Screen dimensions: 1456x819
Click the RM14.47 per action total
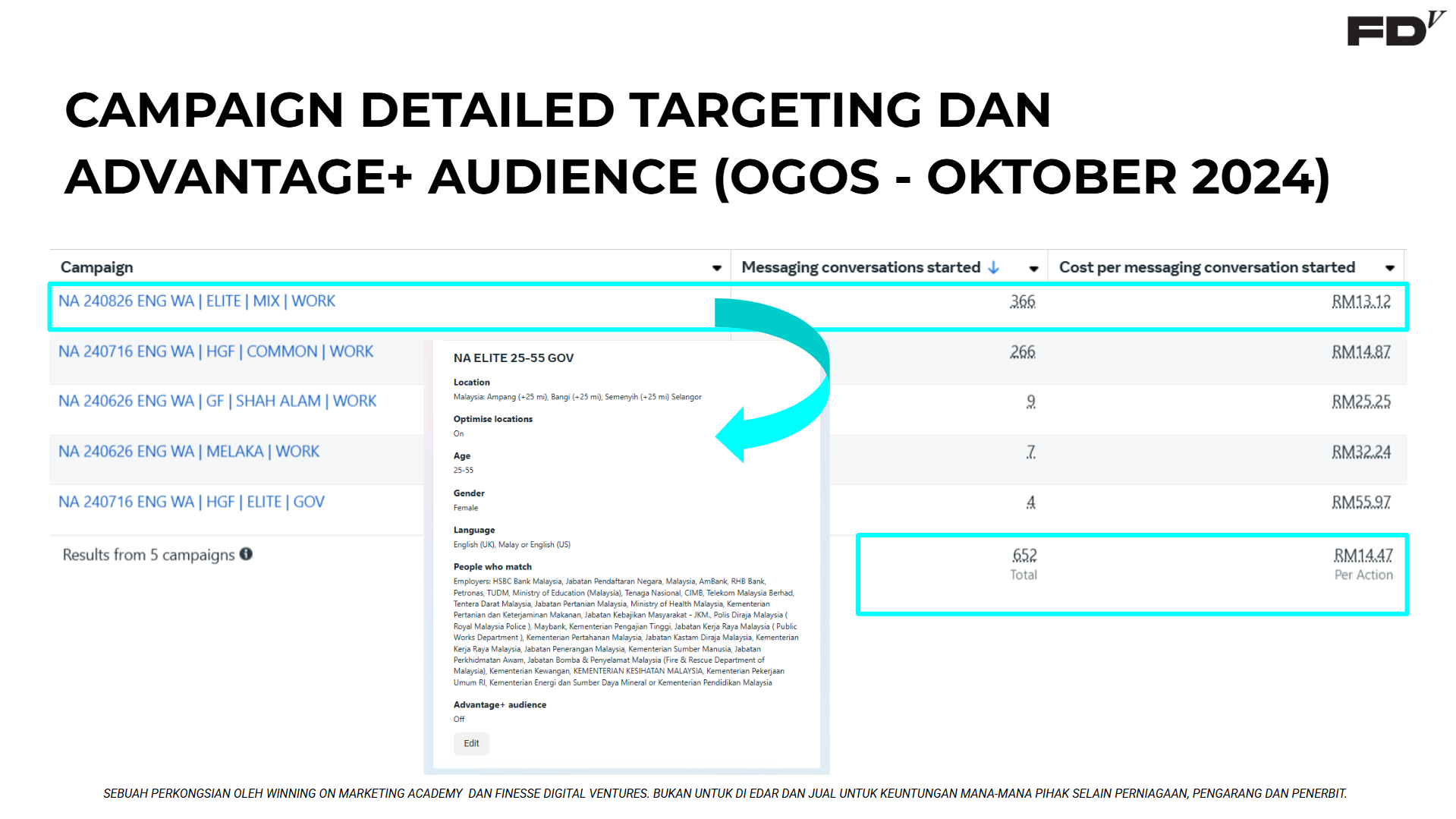point(1363,556)
